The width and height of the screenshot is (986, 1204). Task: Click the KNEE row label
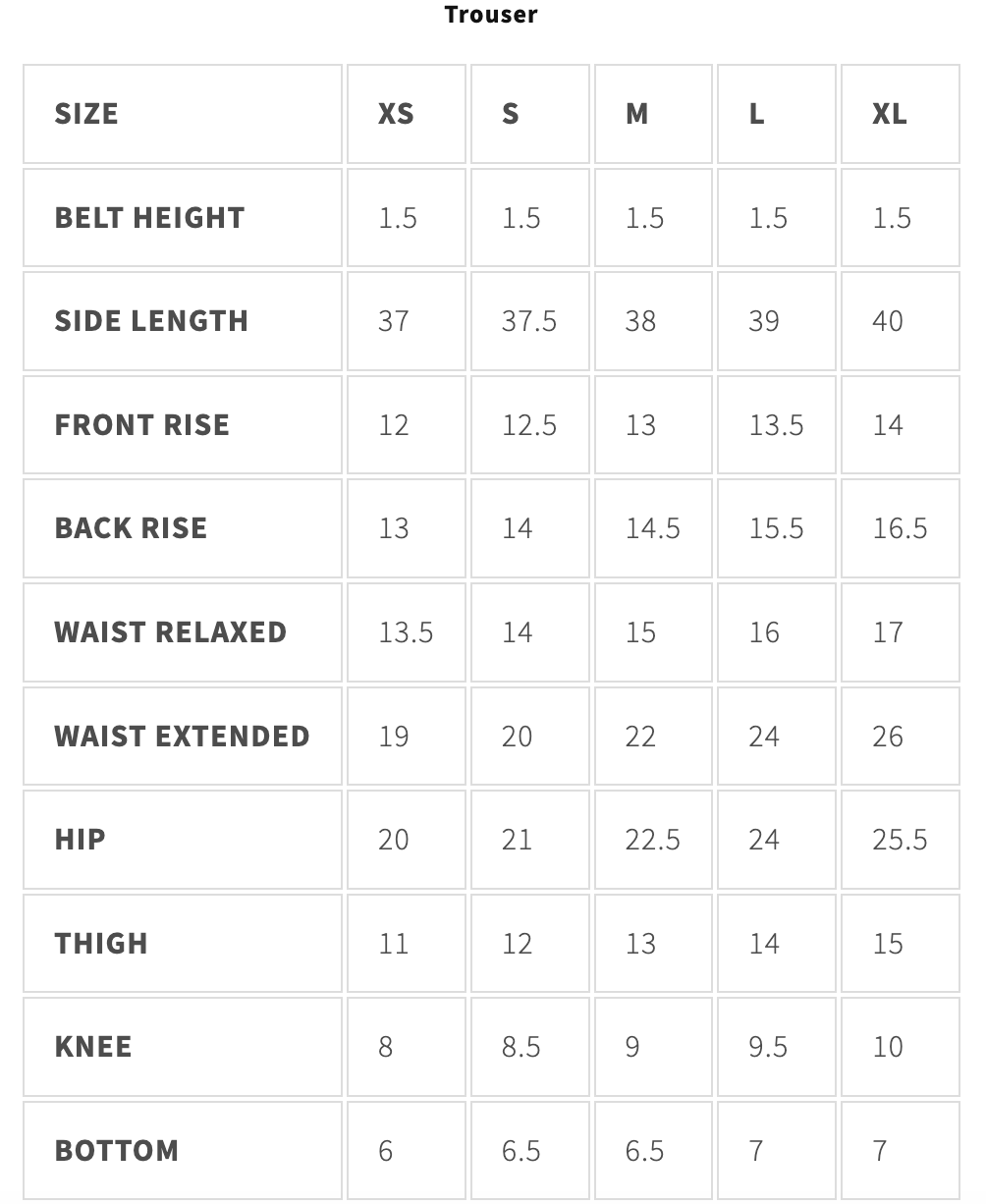(93, 1047)
